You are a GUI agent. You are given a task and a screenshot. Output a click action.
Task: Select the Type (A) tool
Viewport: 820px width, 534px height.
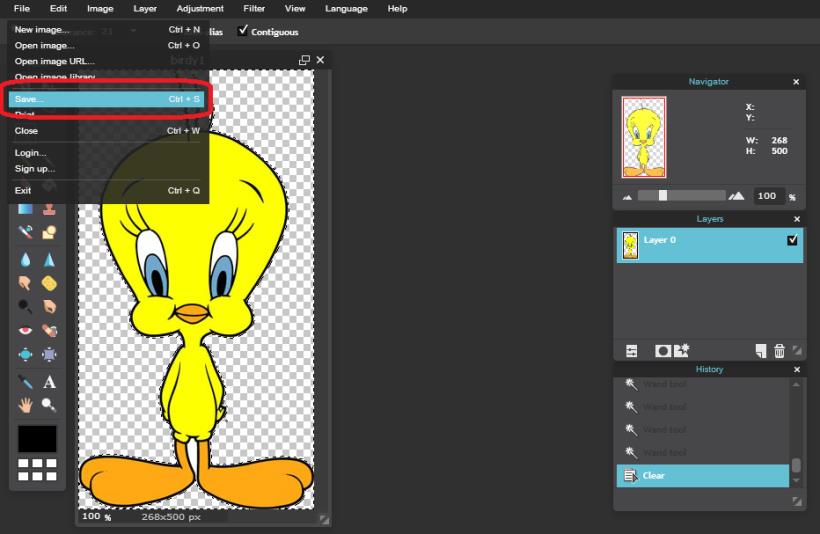(x=49, y=382)
